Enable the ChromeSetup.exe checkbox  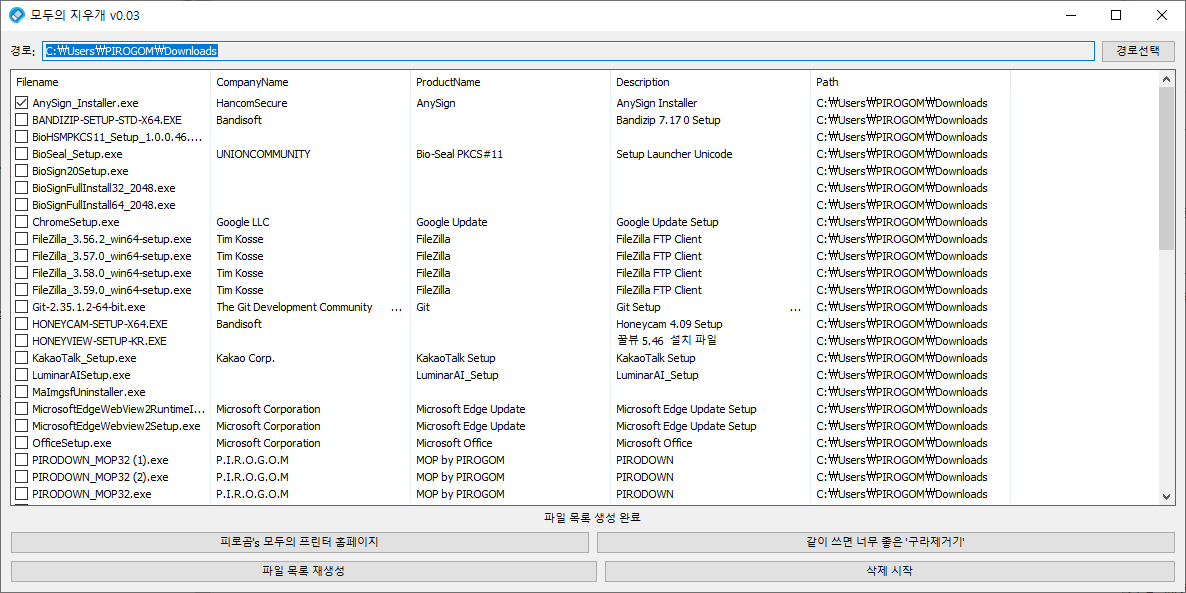tap(21, 222)
